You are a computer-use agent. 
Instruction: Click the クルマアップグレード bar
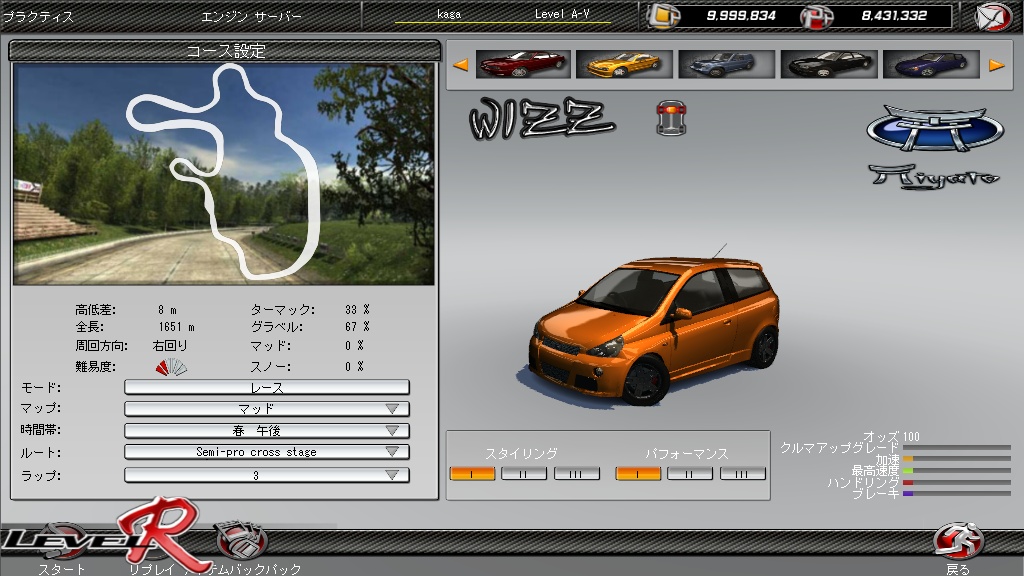click(x=957, y=447)
